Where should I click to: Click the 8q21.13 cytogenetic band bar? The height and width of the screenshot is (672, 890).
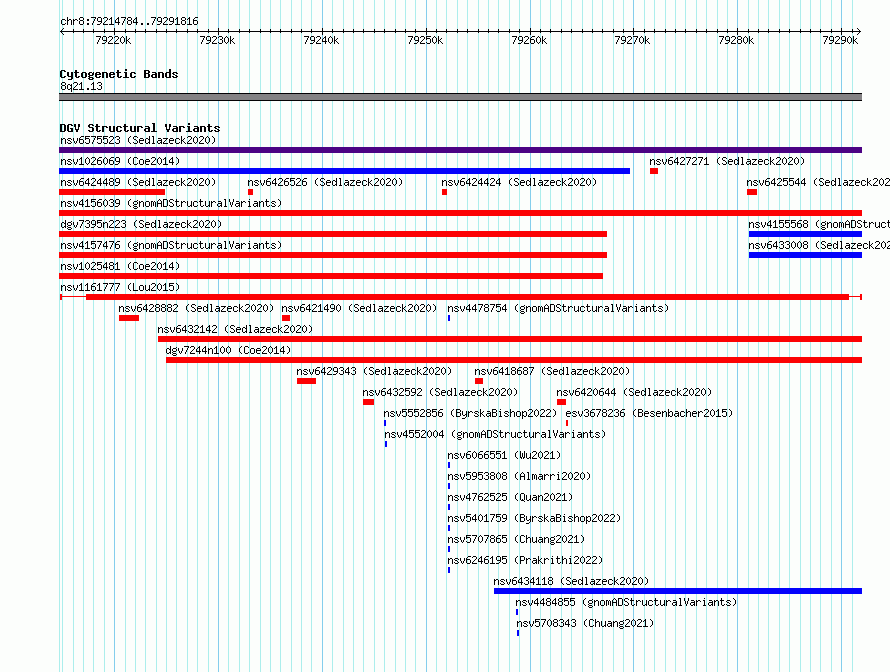(x=460, y=97)
